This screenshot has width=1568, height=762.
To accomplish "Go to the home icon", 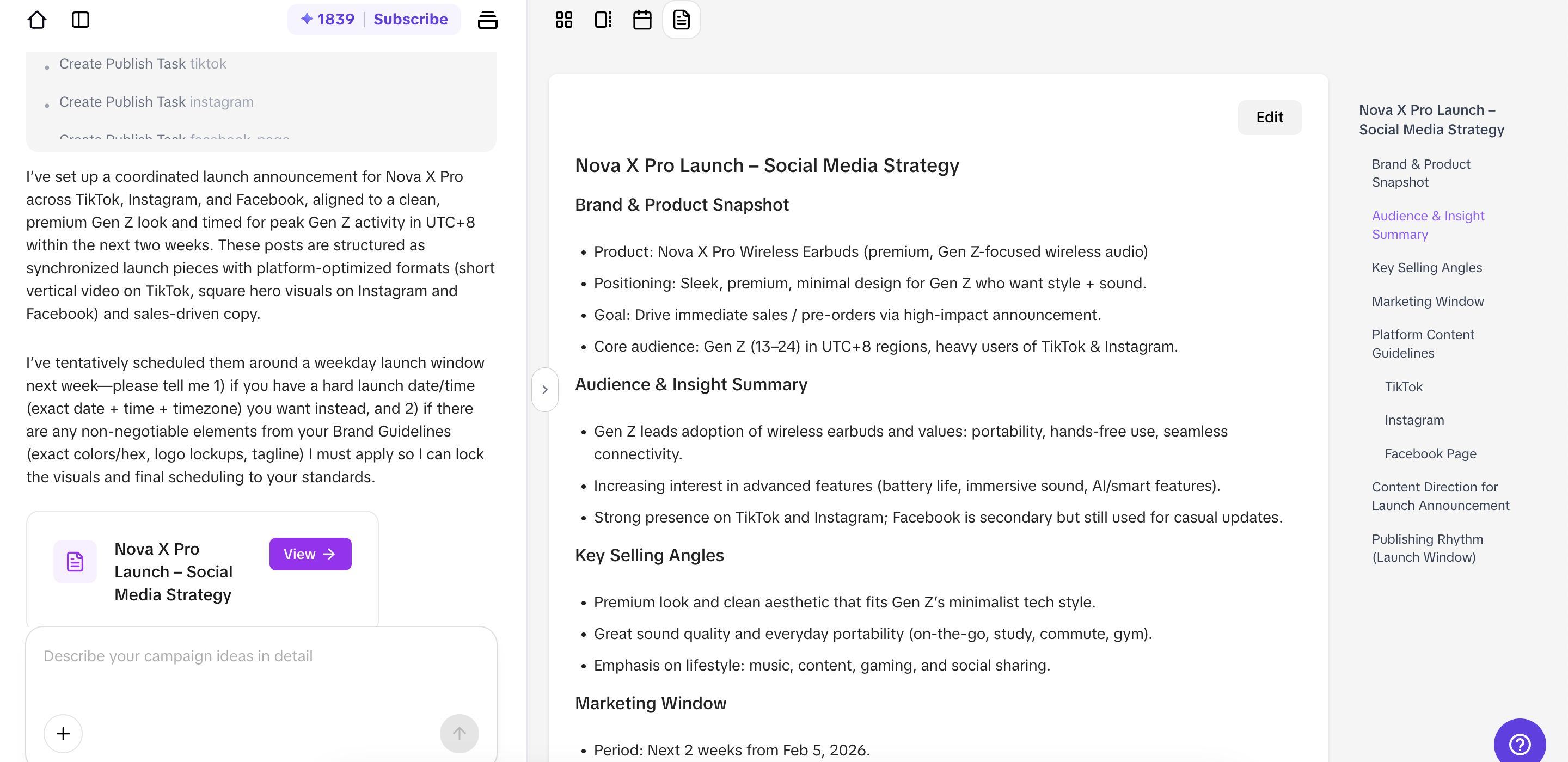I will (37, 20).
